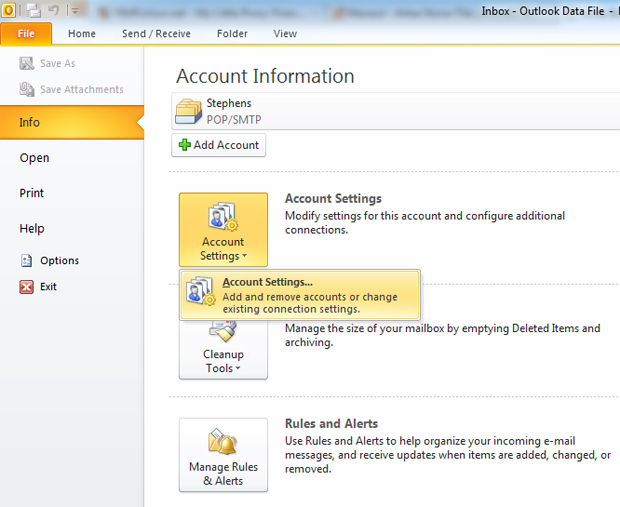Click the Save As icon
This screenshot has height=507, width=620.
pos(26,63)
